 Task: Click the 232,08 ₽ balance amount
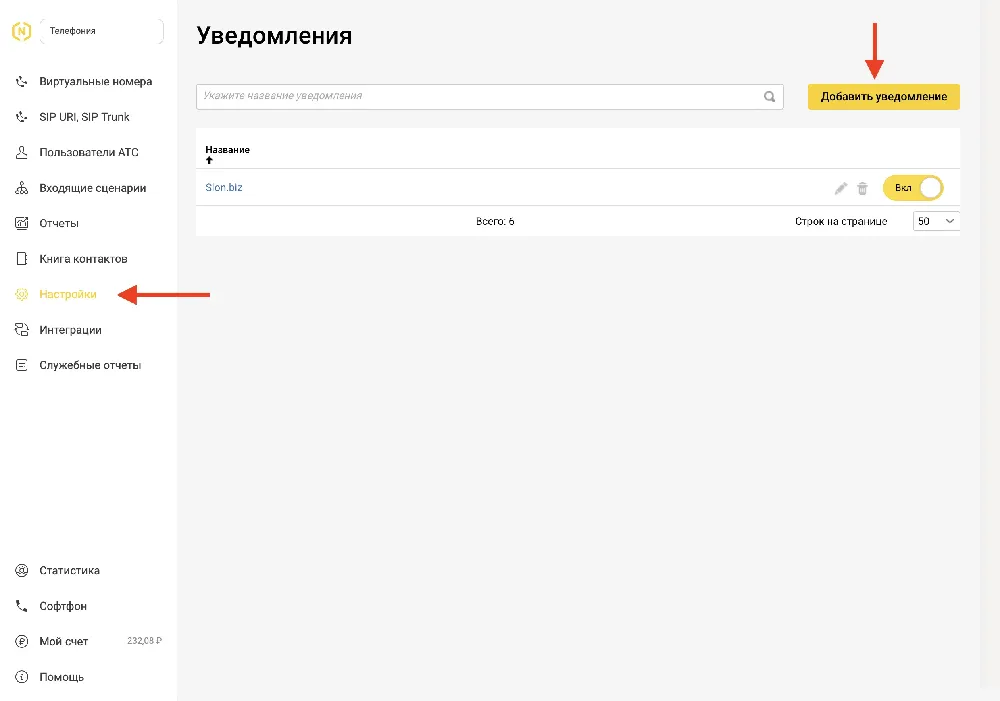pyautogui.click(x=144, y=640)
